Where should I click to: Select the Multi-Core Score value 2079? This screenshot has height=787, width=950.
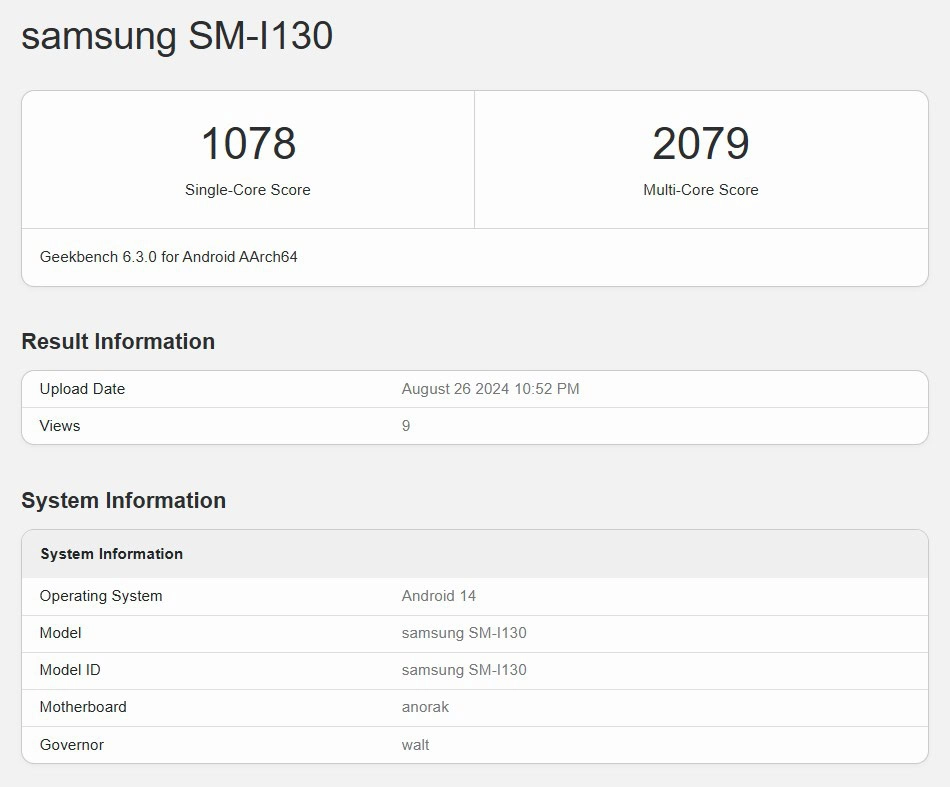tap(701, 144)
